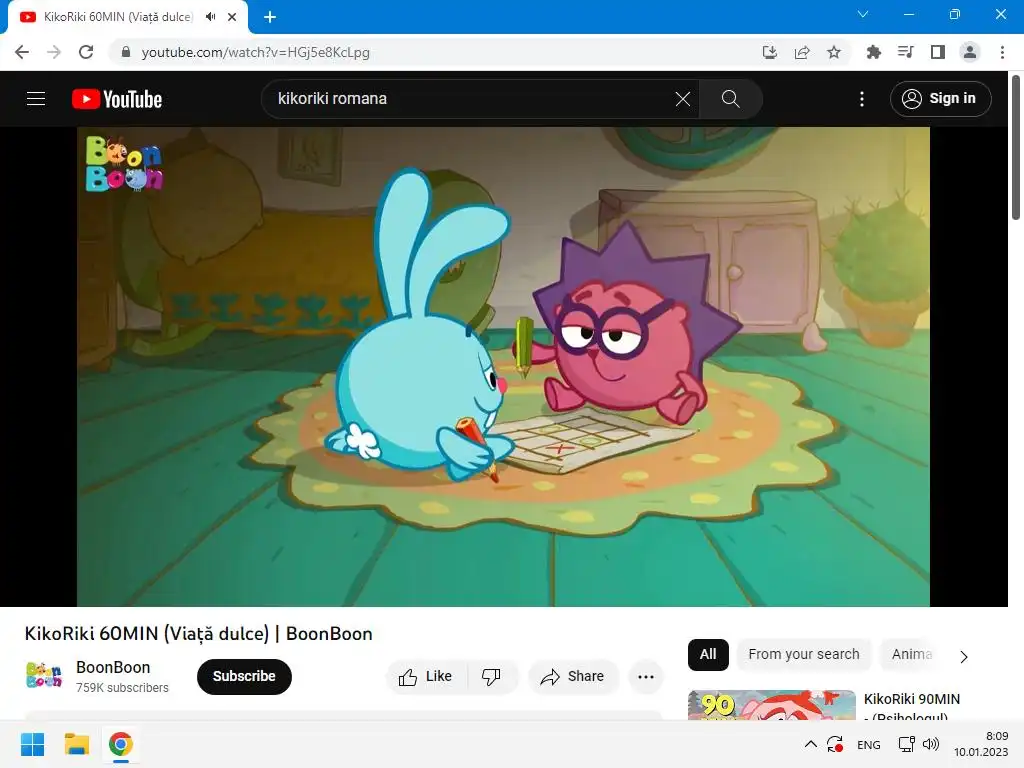Image resolution: width=1024 pixels, height=768 pixels.
Task: Share this page icon in address bar
Action: point(802,52)
